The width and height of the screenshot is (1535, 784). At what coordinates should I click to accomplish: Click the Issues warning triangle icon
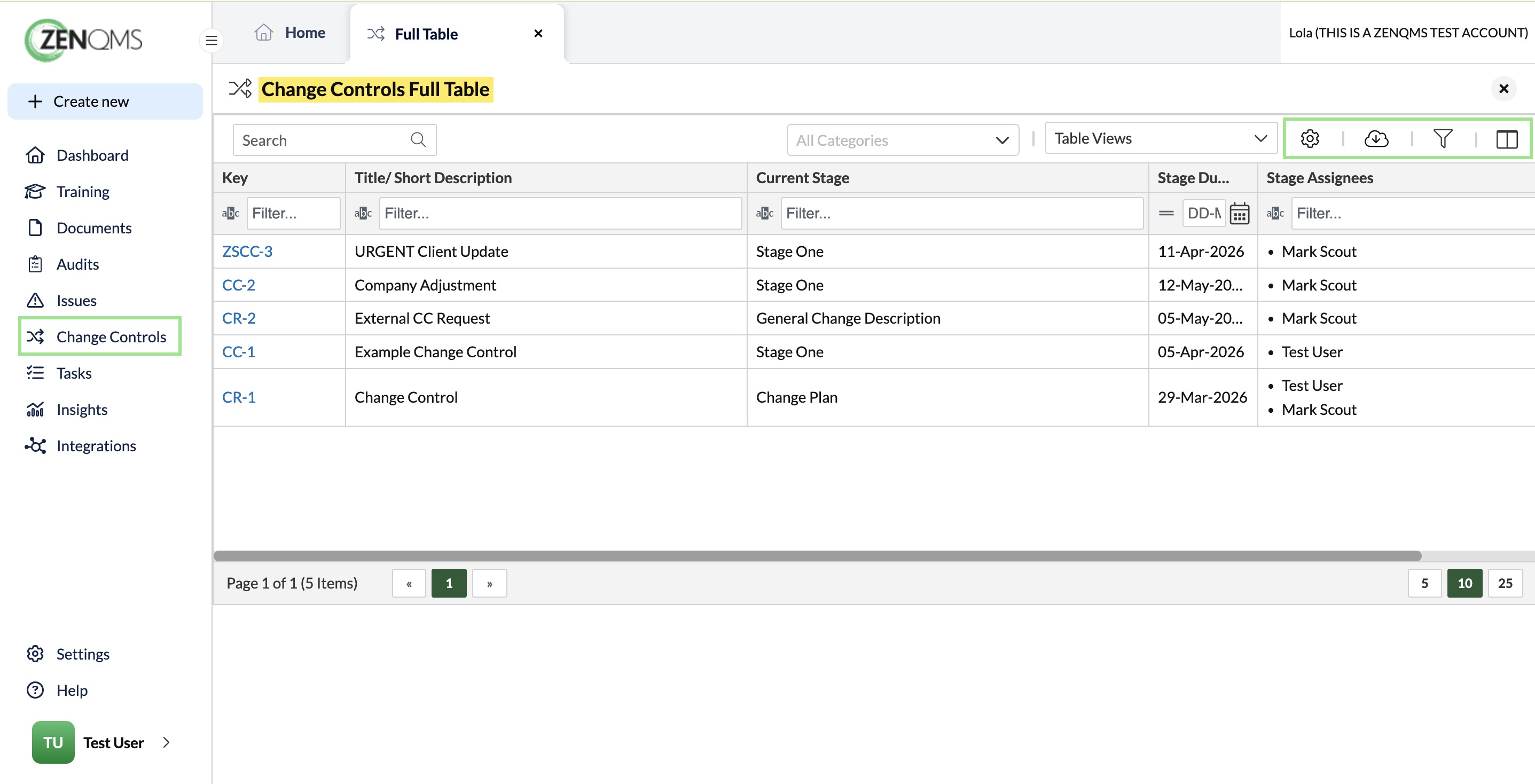[x=35, y=300]
